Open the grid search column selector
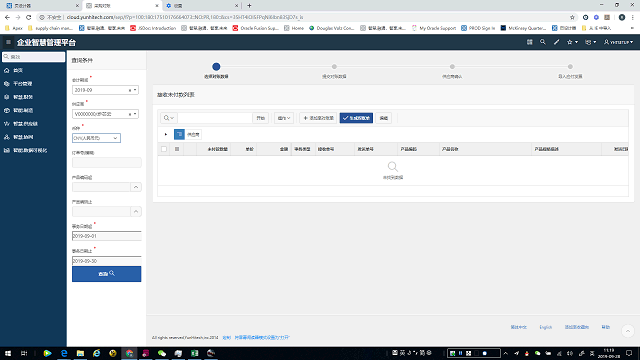The image size is (640, 360). pyautogui.click(x=169, y=118)
